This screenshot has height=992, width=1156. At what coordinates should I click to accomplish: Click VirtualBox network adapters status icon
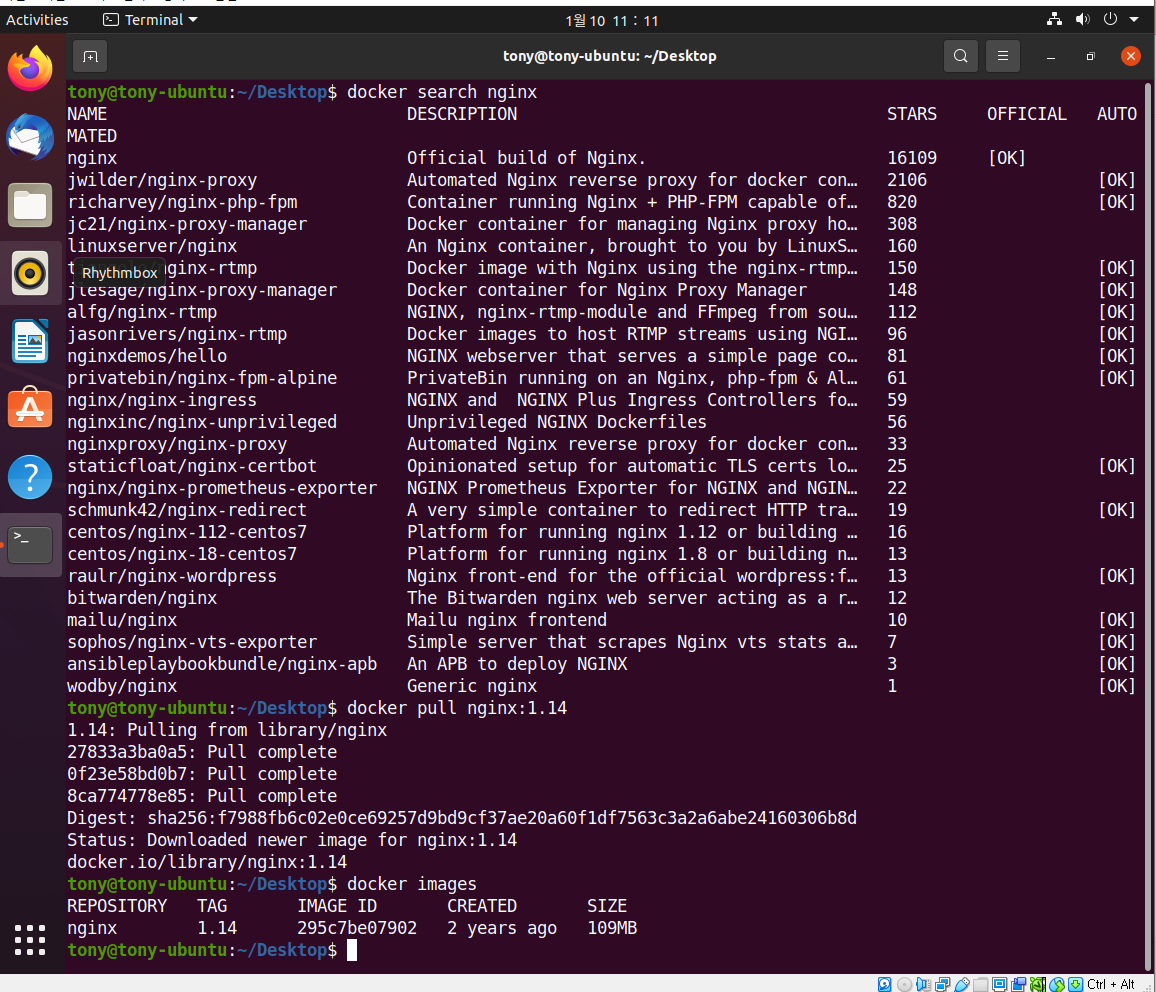pos(943,984)
